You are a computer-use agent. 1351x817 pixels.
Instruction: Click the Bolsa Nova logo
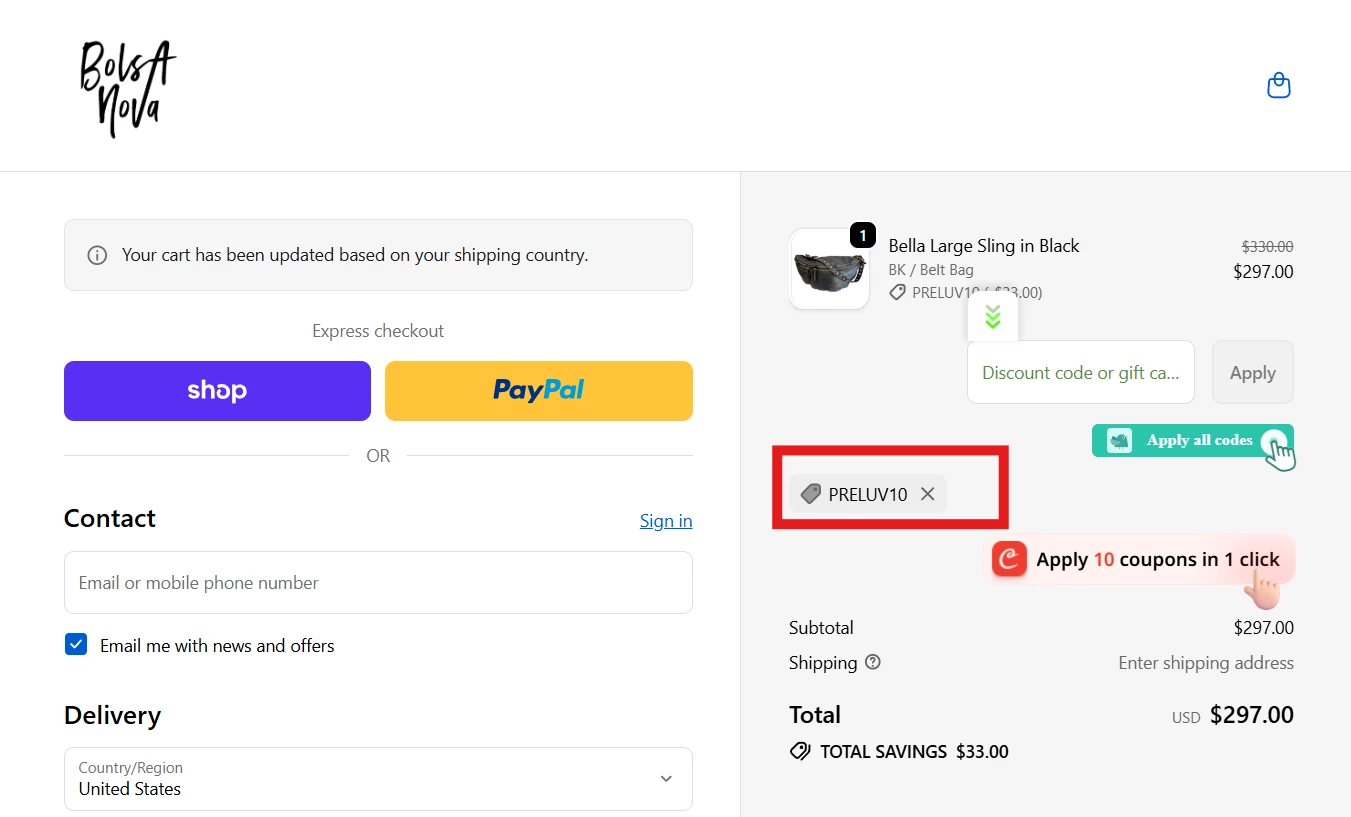coord(127,88)
